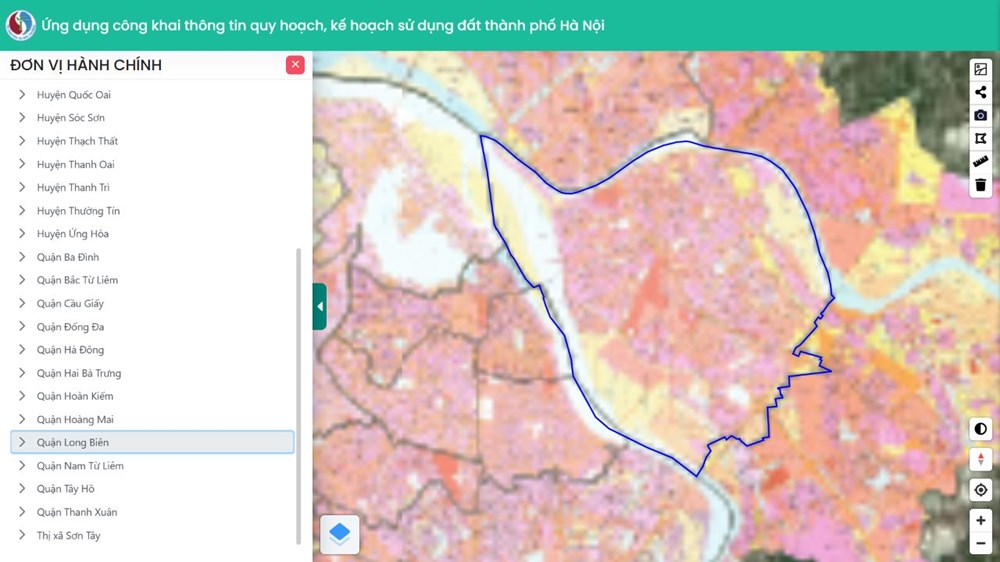Image resolution: width=1000 pixels, height=562 pixels.
Task: Toggle the map contrast half-circle button
Action: point(980,429)
